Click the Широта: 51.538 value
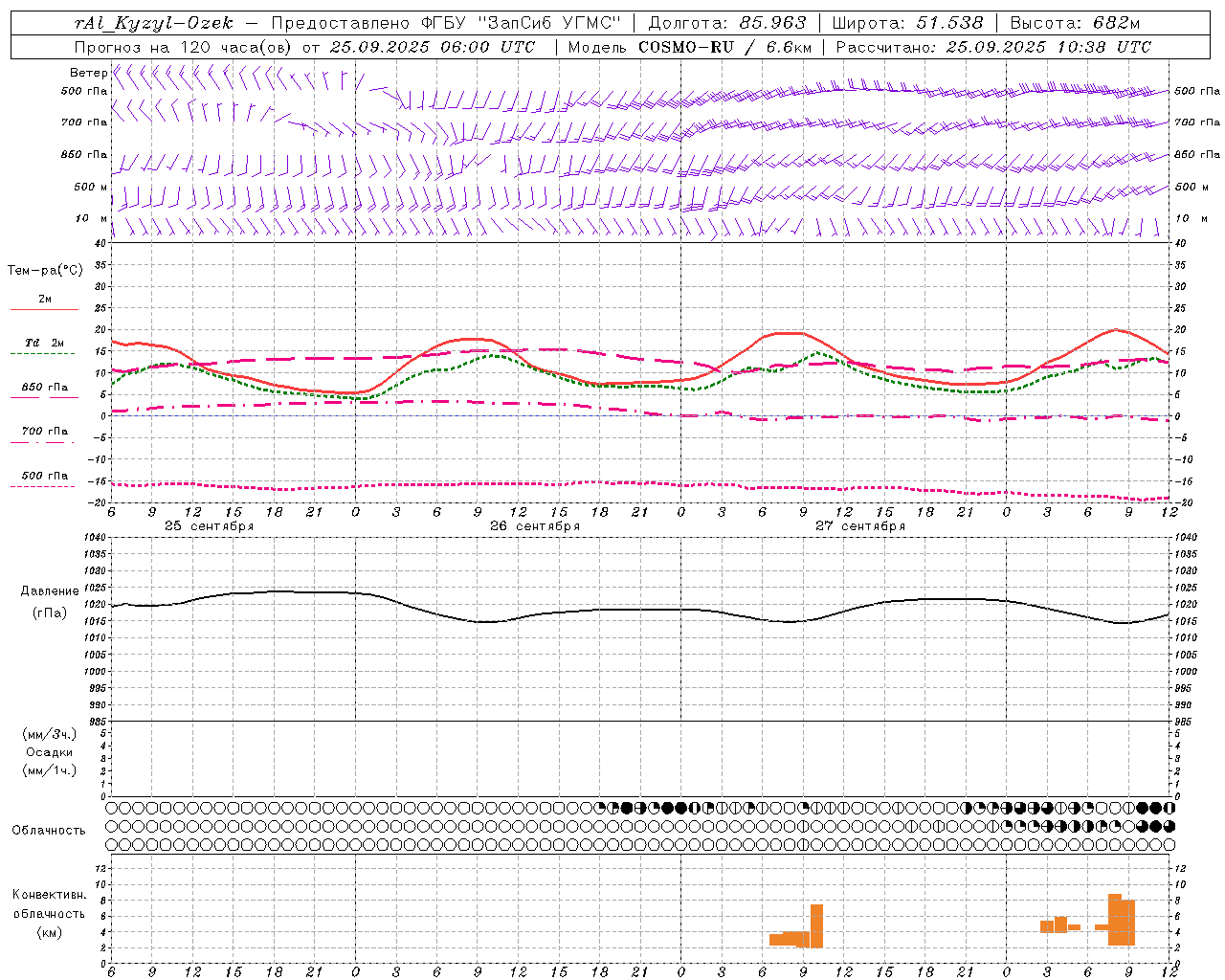This screenshot has height=980, width=1225. (907, 23)
